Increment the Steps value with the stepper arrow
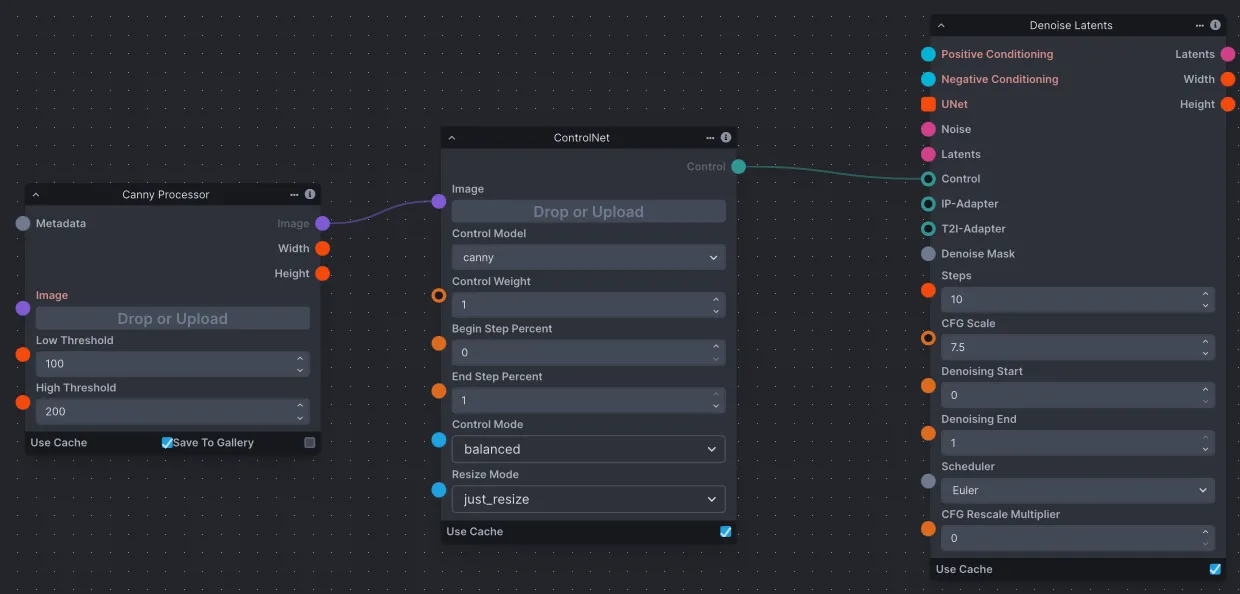The width and height of the screenshot is (1240, 594). click(1203, 294)
